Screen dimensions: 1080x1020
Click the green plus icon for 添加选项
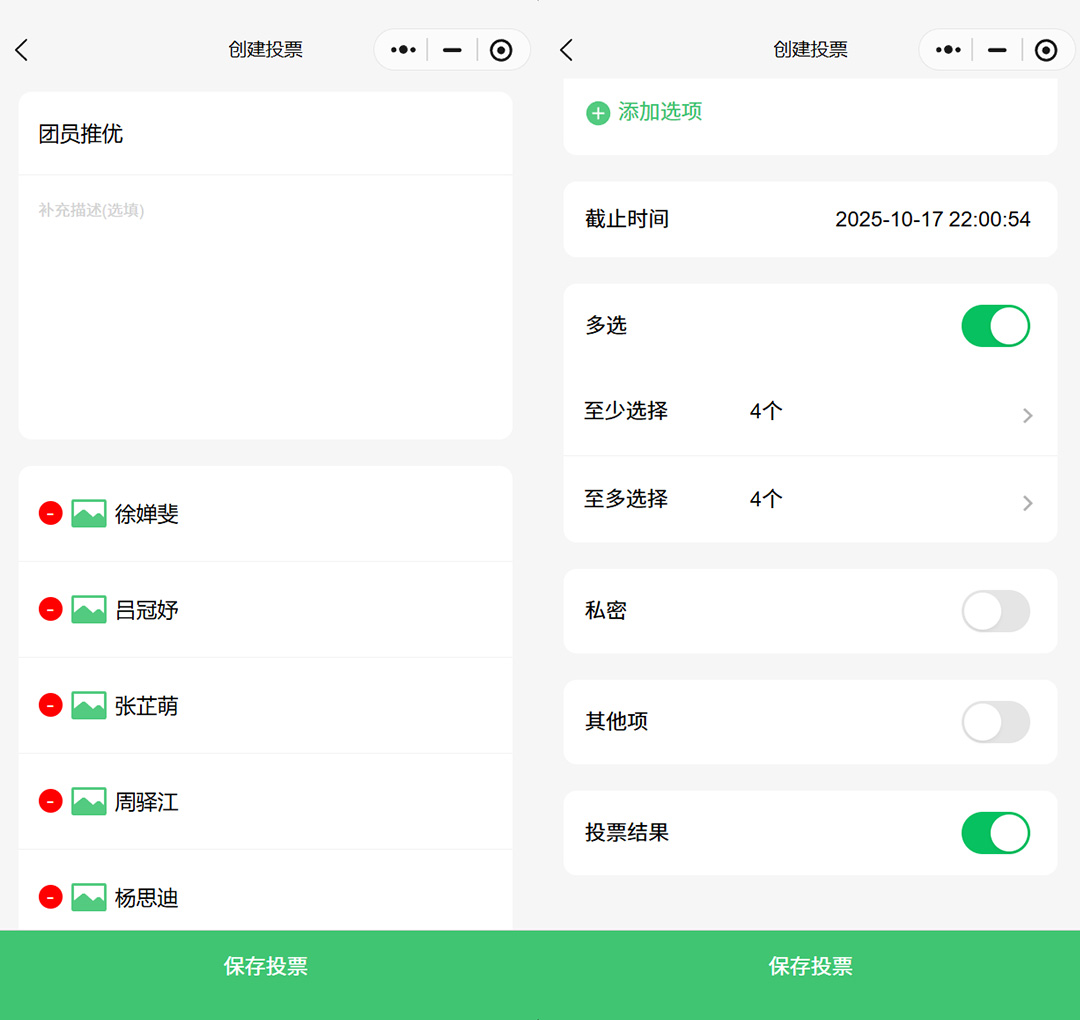pos(597,113)
